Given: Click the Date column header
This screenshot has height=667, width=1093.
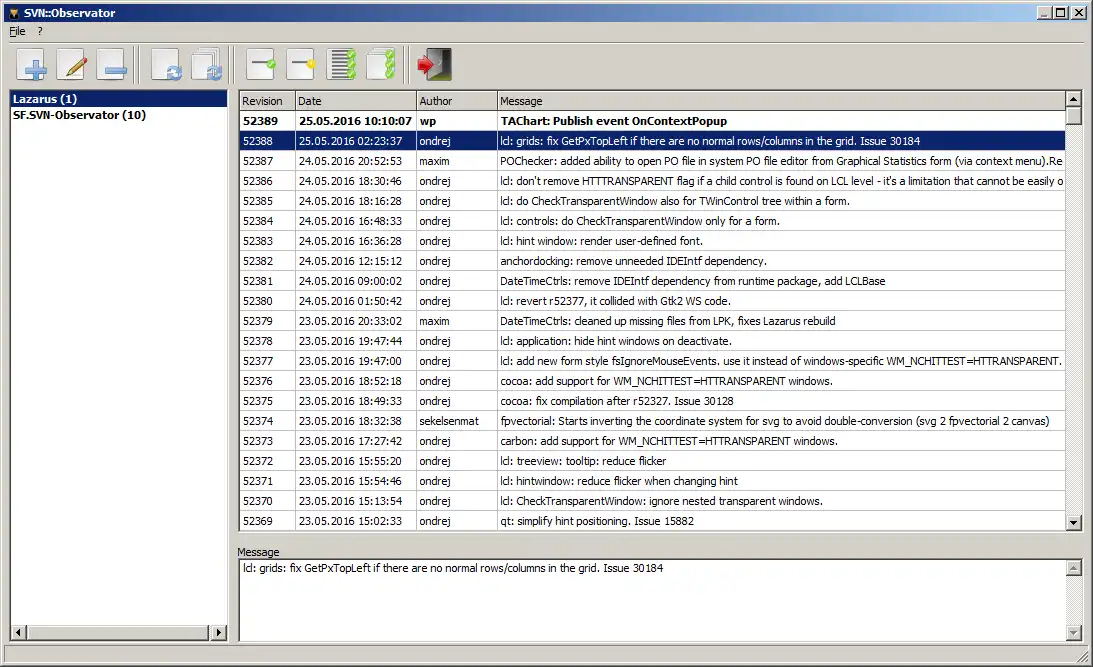Looking at the screenshot, I should pyautogui.click(x=310, y=101).
